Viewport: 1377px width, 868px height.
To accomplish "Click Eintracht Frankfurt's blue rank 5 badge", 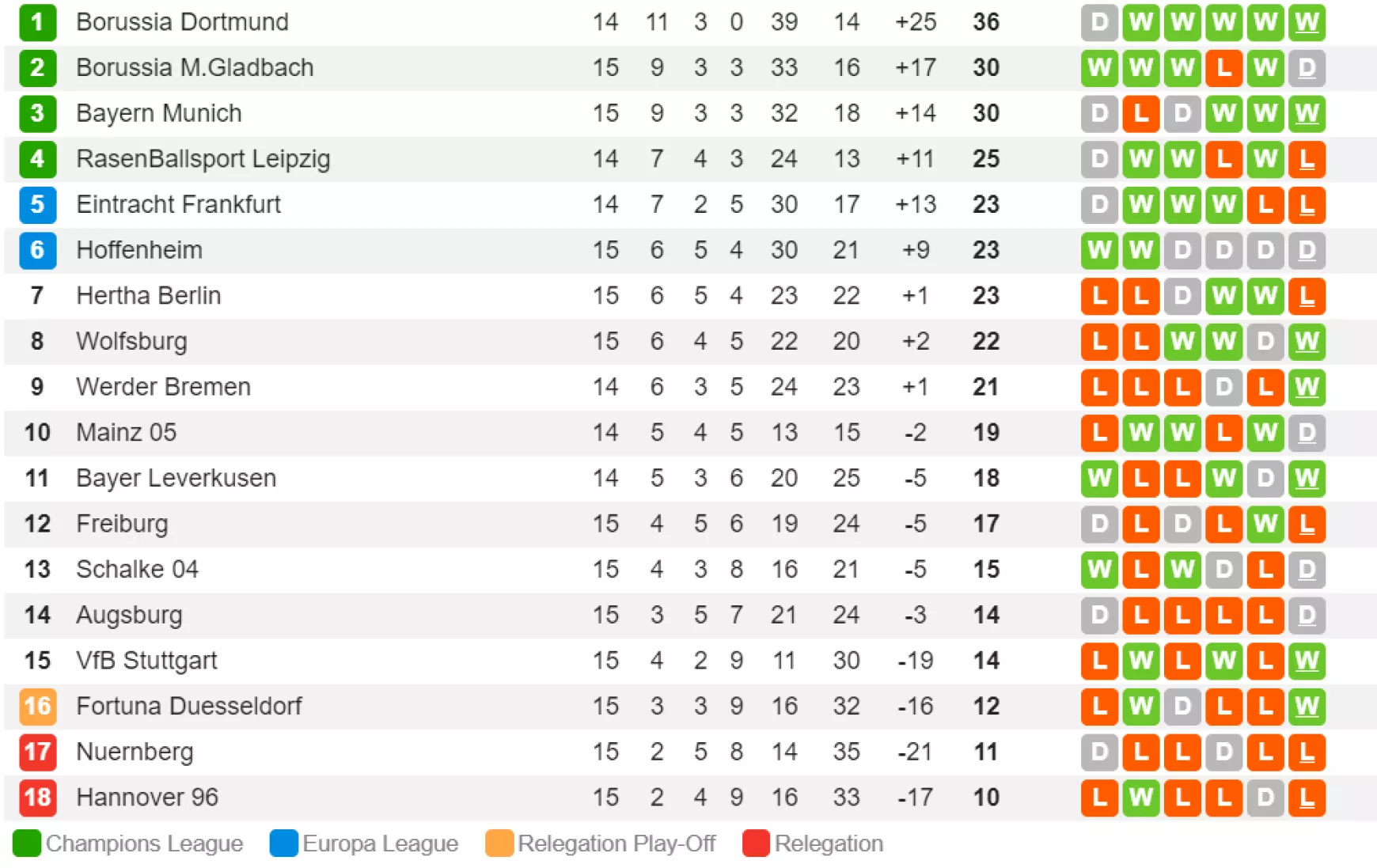I will pyautogui.click(x=37, y=204).
